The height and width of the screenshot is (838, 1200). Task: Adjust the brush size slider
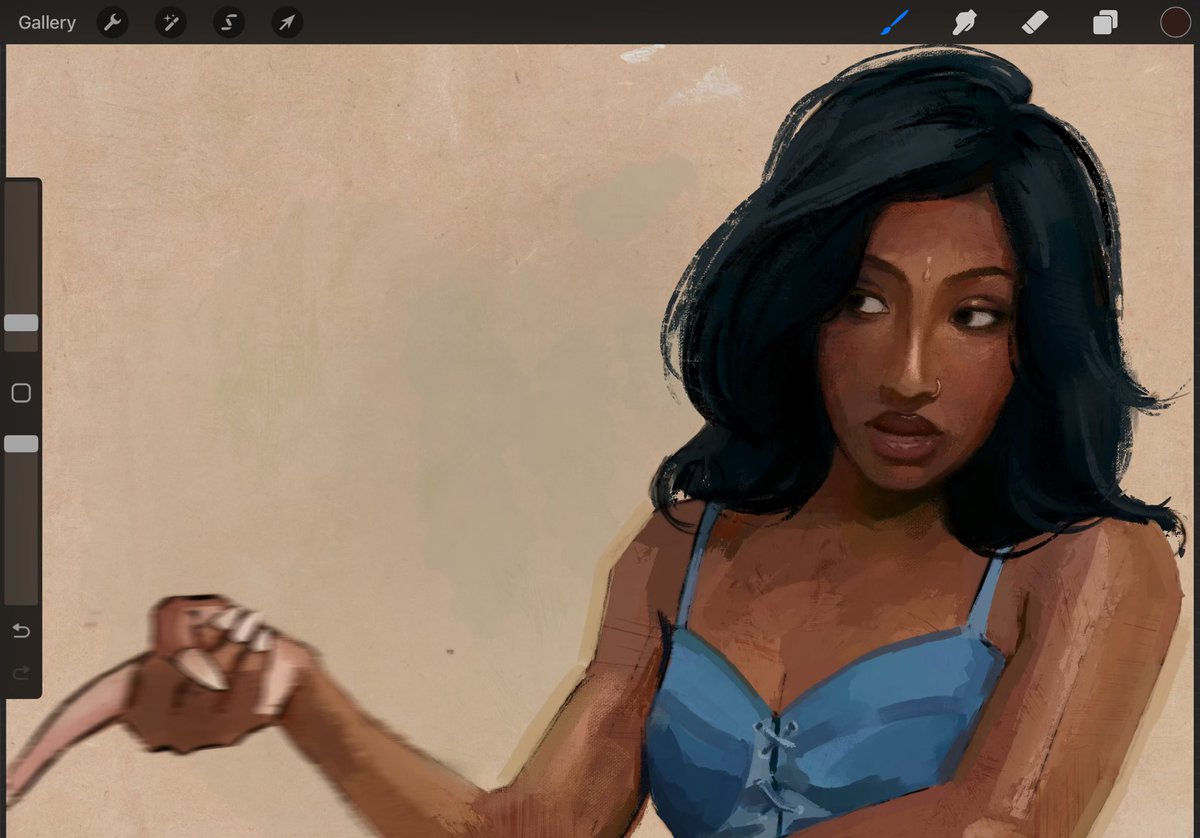[21, 322]
